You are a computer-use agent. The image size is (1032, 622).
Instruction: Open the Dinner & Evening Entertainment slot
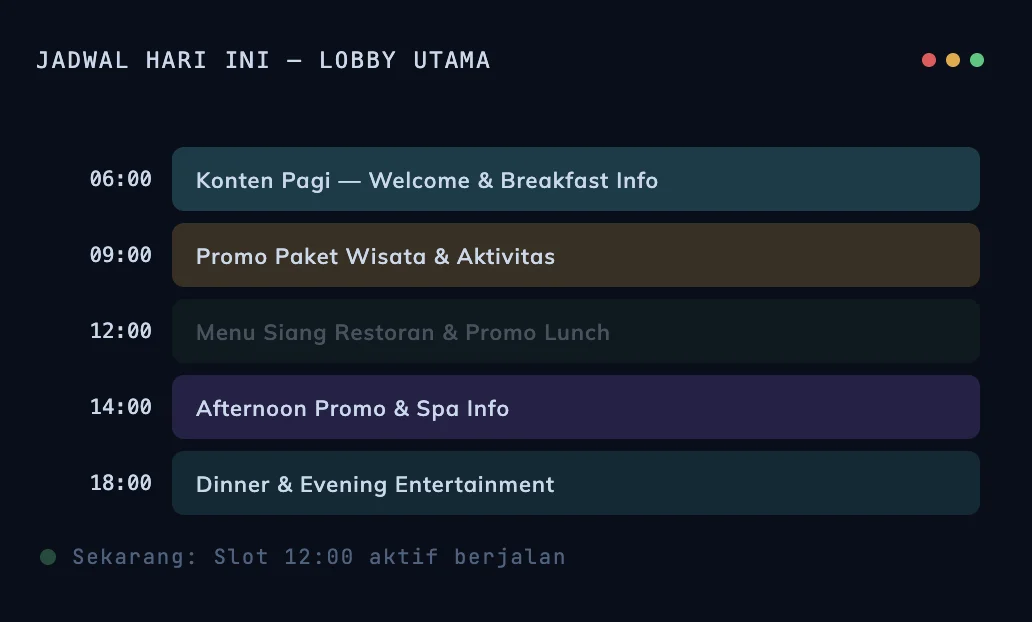(575, 484)
